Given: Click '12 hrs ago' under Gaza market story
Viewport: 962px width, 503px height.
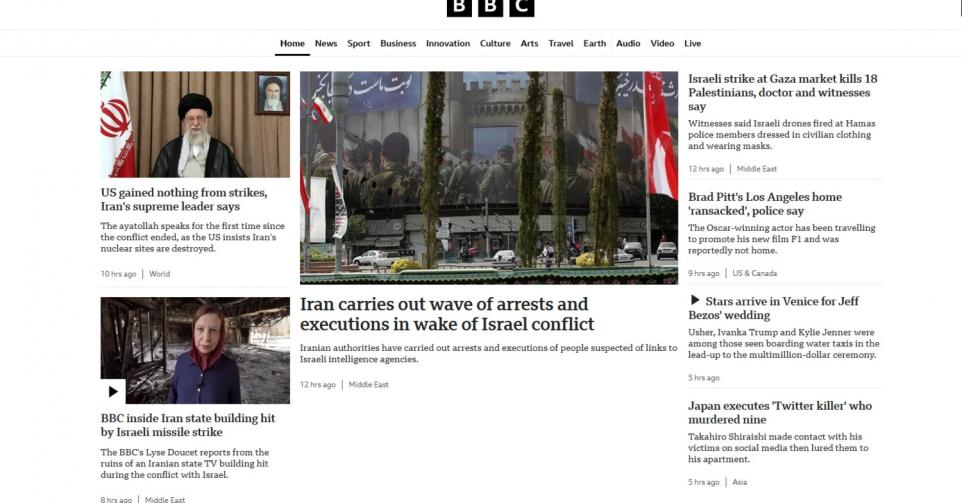Looking at the screenshot, I should tap(706, 169).
